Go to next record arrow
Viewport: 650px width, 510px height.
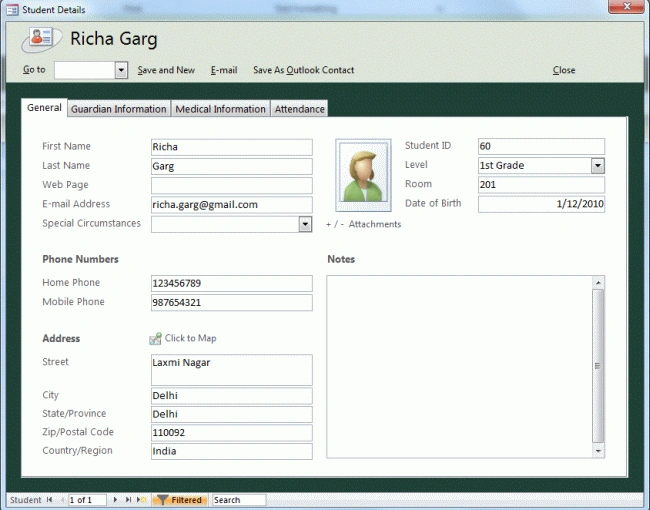[x=115, y=500]
